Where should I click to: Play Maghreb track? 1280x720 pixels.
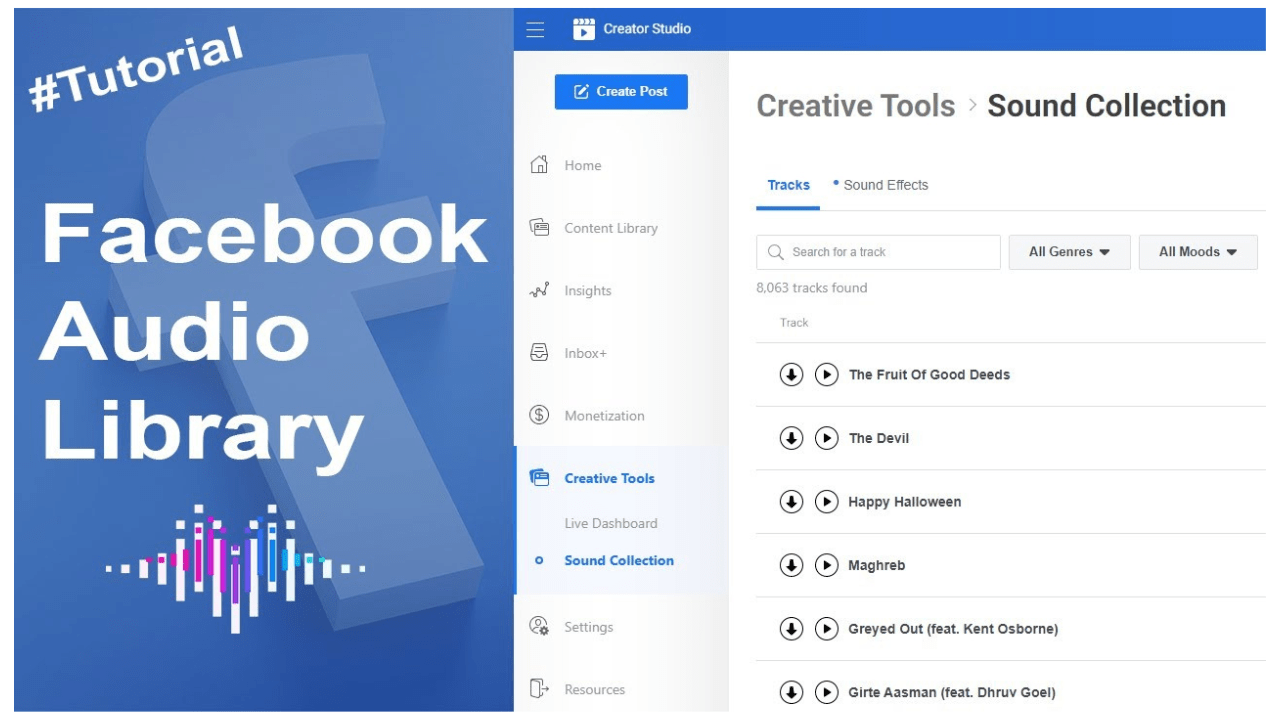pos(826,565)
